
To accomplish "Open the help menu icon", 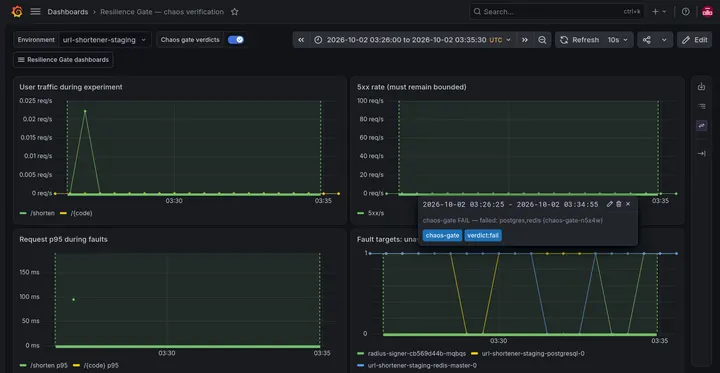I will 686,12.
